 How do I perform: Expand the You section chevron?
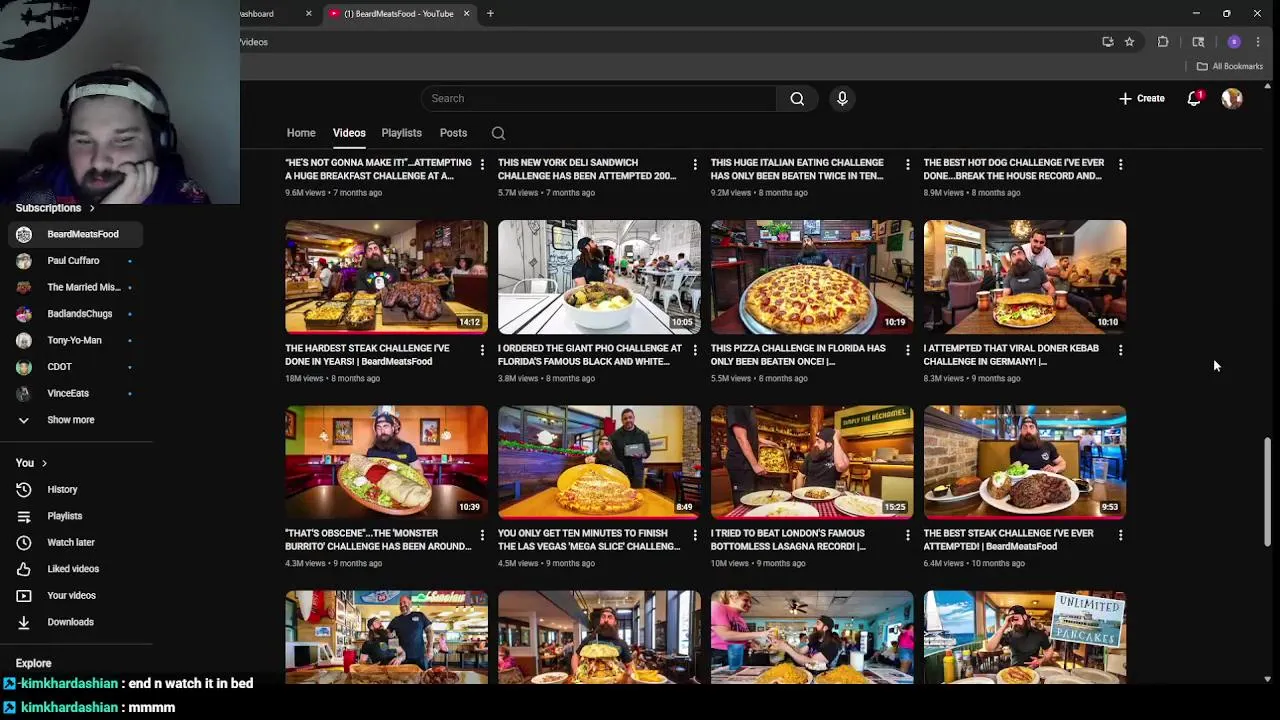44,463
